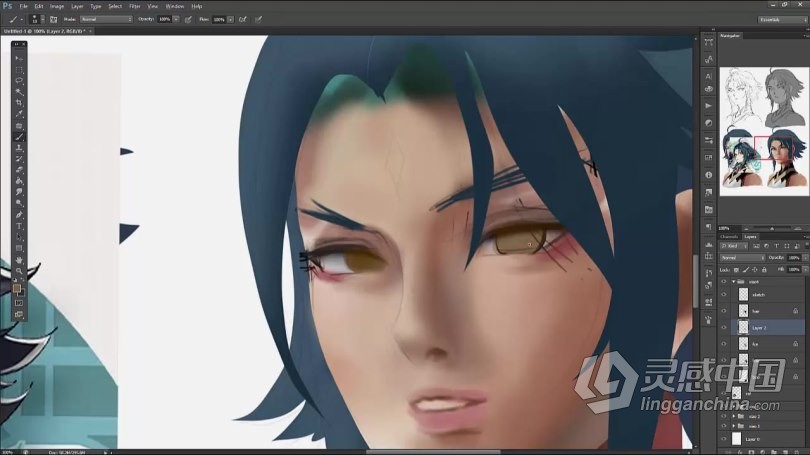Select the Eraser tool
Image resolution: width=810 pixels, height=455 pixels.
pos(19,170)
